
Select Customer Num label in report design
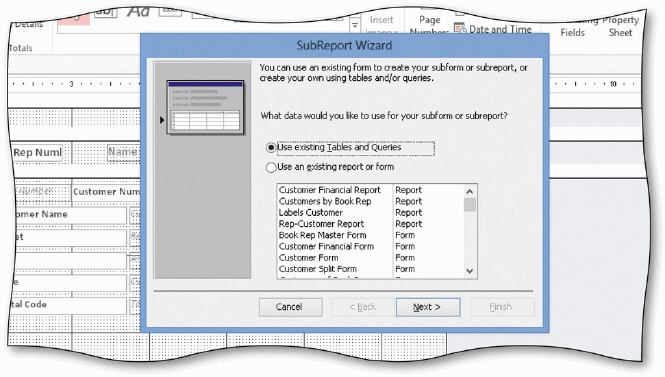click(106, 192)
